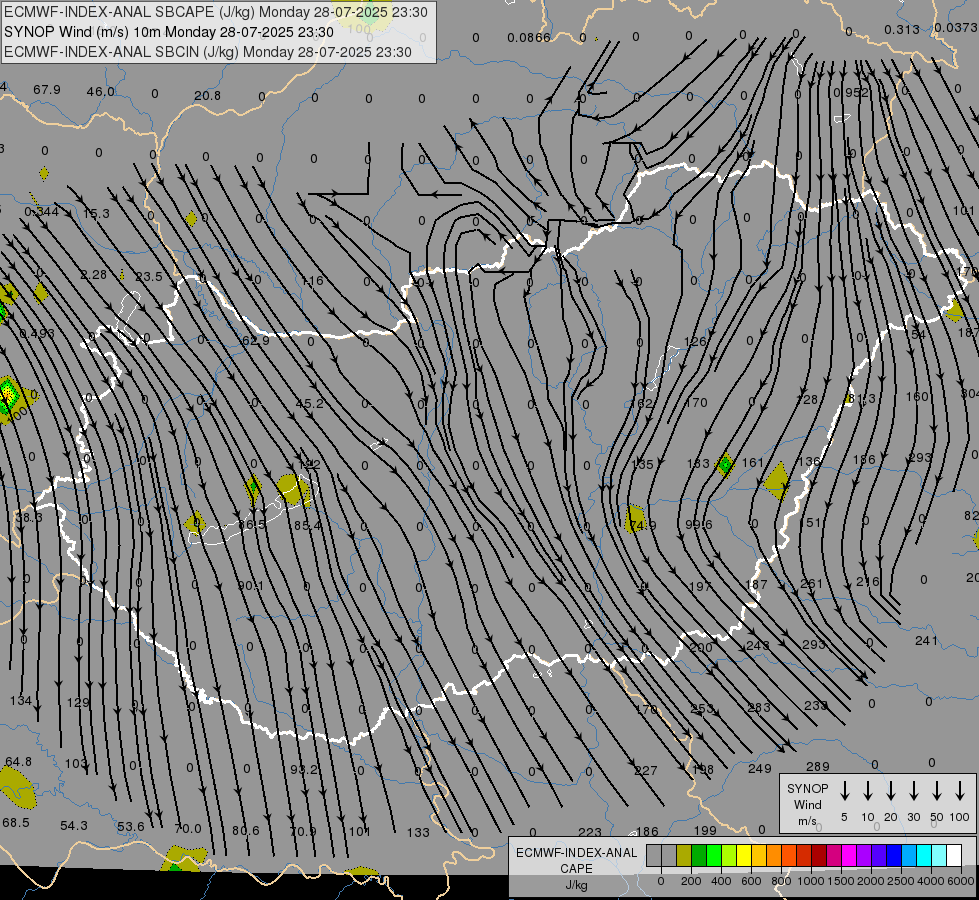The height and width of the screenshot is (900, 979).
Task: Click the 133 value on the map
Action: point(418,833)
